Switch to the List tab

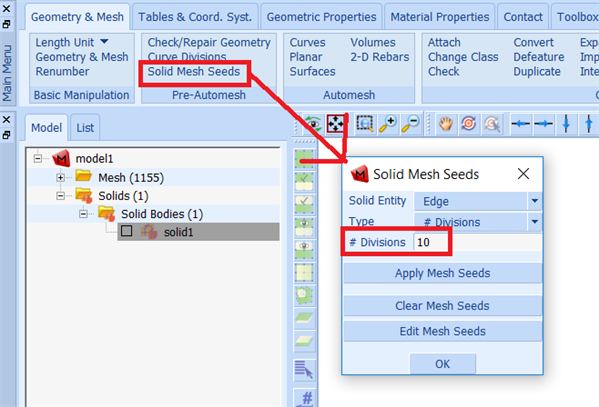click(x=85, y=128)
